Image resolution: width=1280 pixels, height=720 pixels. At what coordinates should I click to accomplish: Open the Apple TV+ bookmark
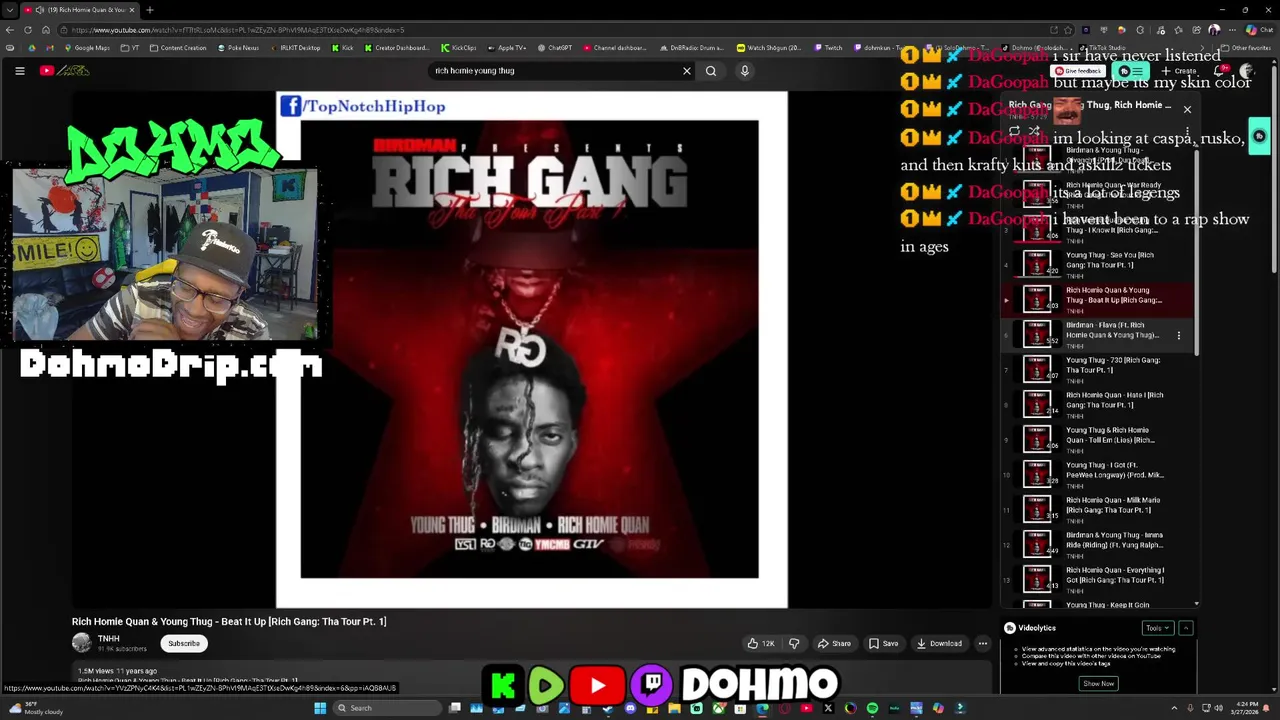[x=506, y=48]
